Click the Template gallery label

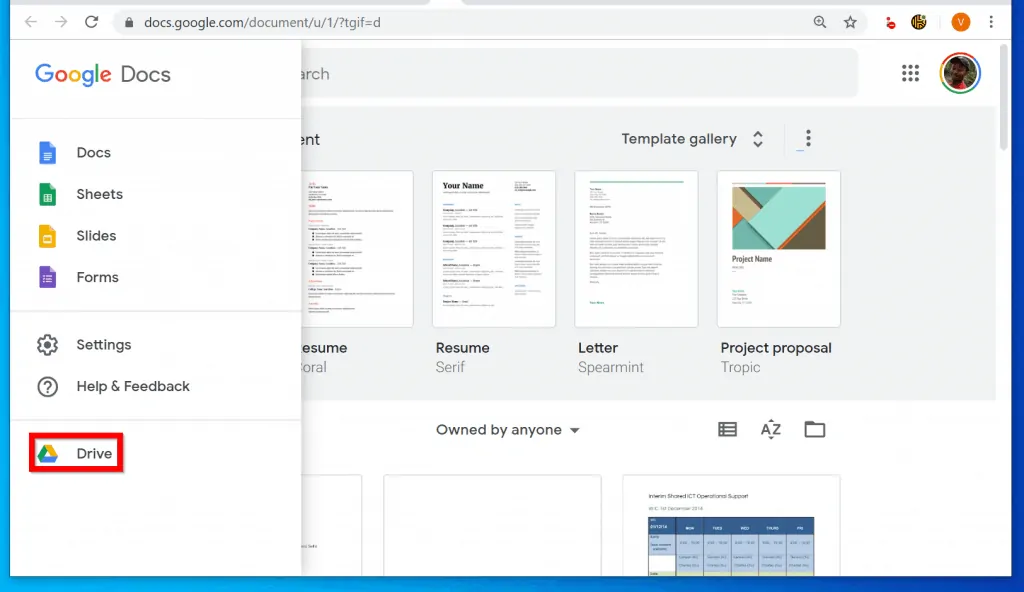click(x=680, y=139)
